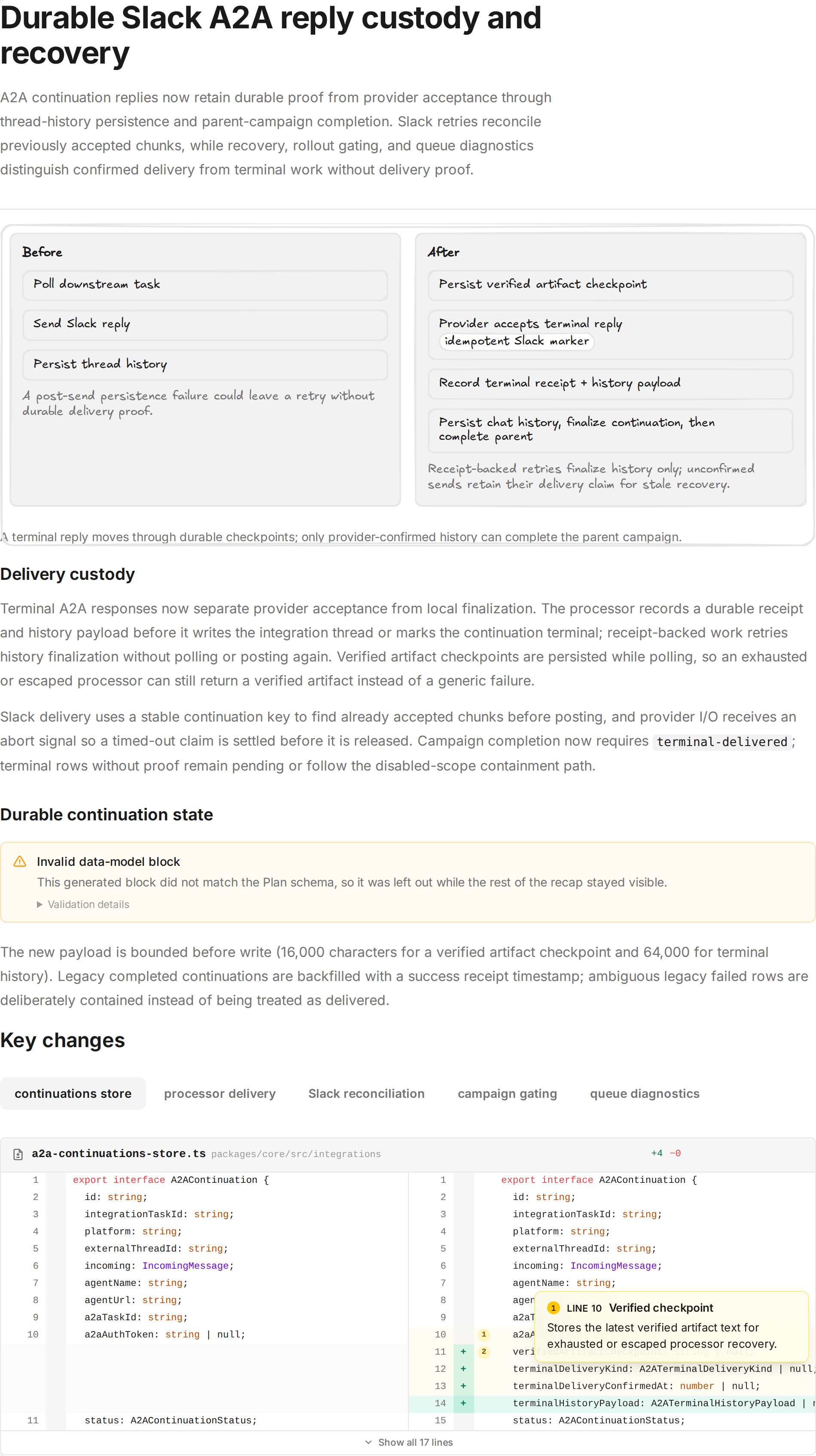Viewport: 816px width, 1456px height.
Task: Click the +4 −0 diff stats
Action: click(666, 1153)
